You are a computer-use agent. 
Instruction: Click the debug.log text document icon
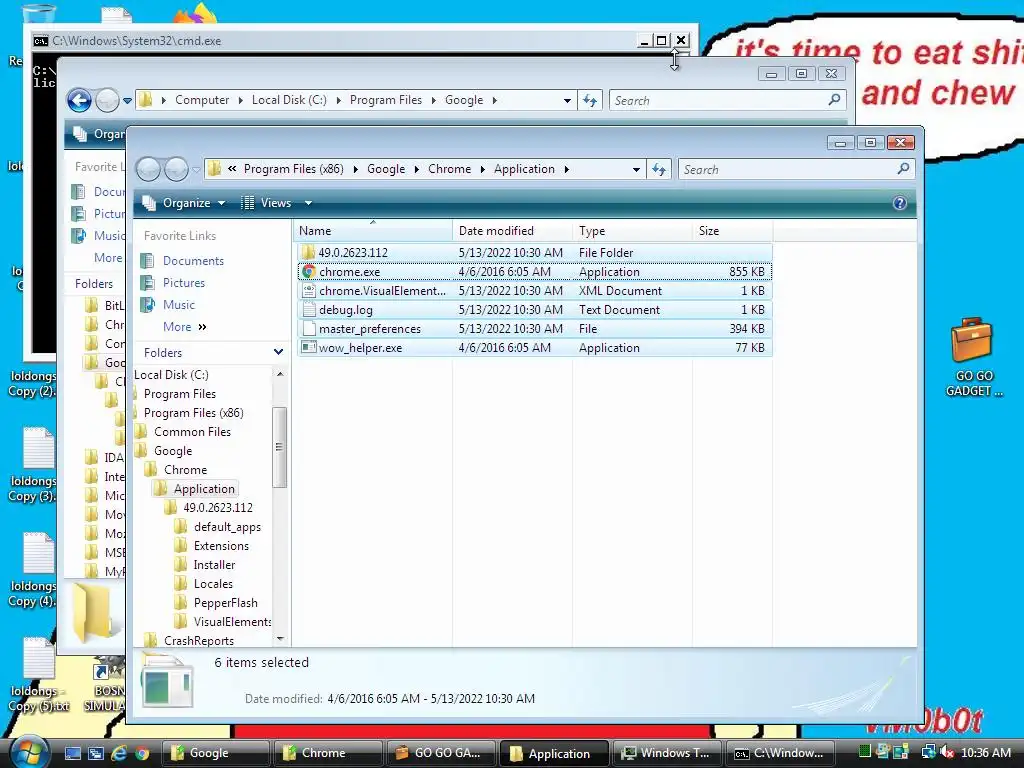point(308,310)
